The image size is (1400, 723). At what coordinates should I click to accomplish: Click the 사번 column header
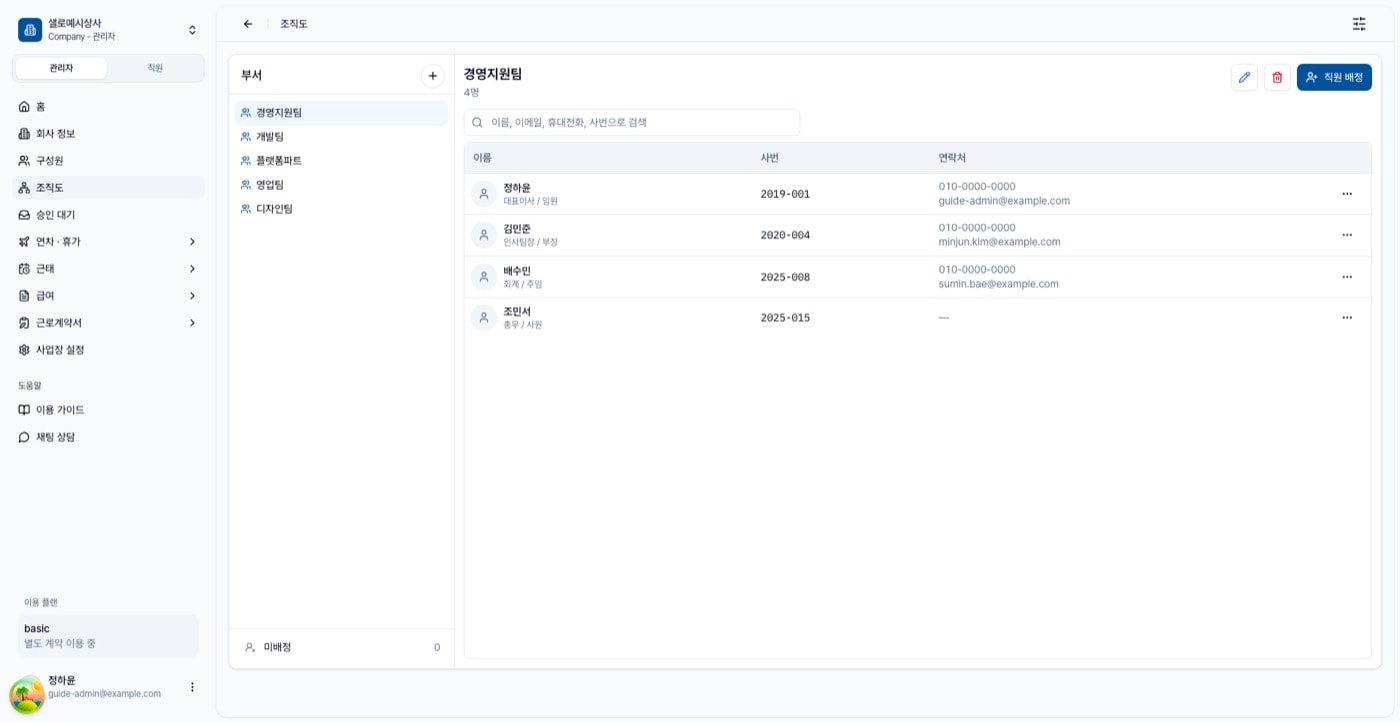[770, 158]
